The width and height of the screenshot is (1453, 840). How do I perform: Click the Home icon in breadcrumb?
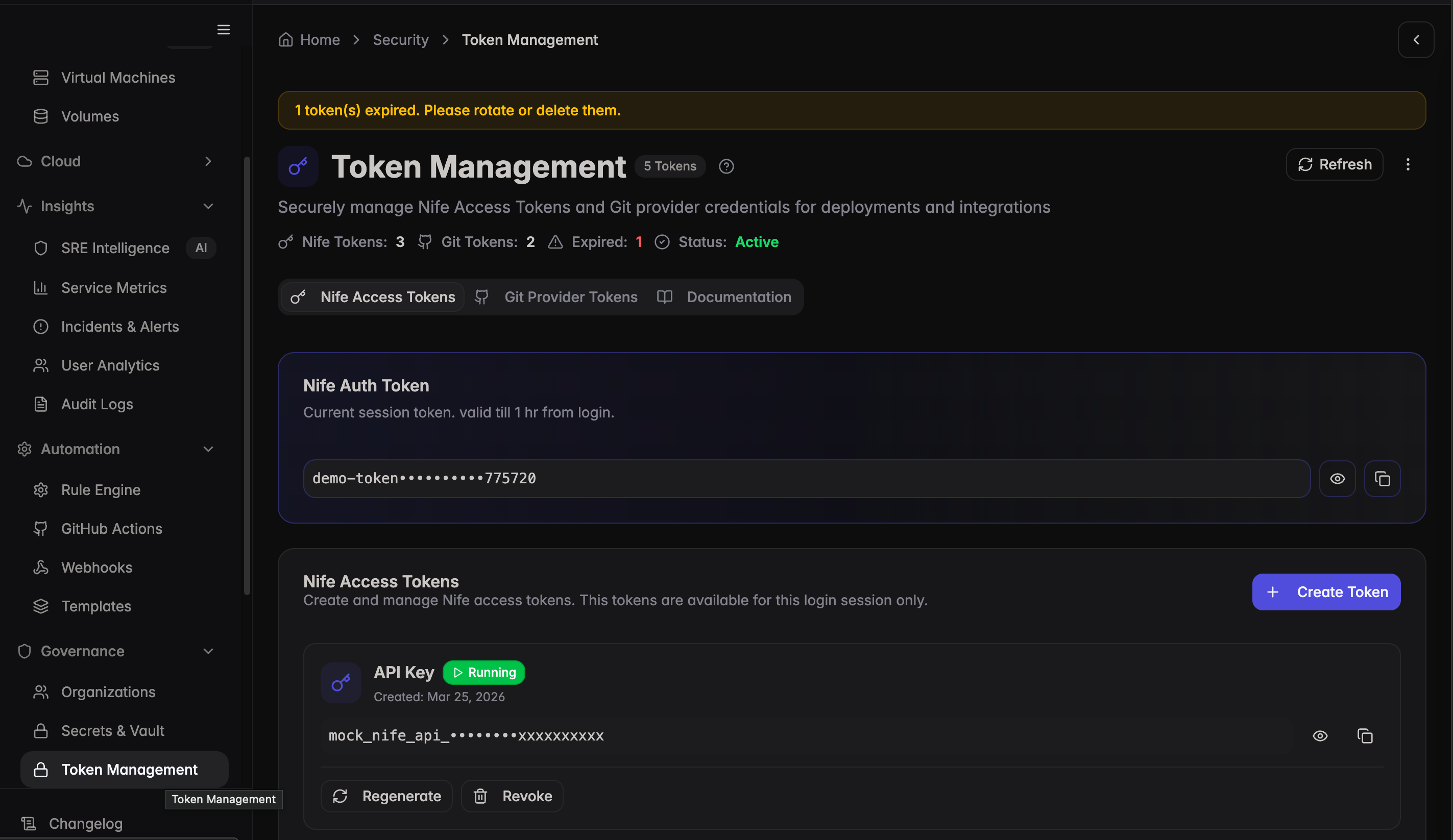coord(286,40)
